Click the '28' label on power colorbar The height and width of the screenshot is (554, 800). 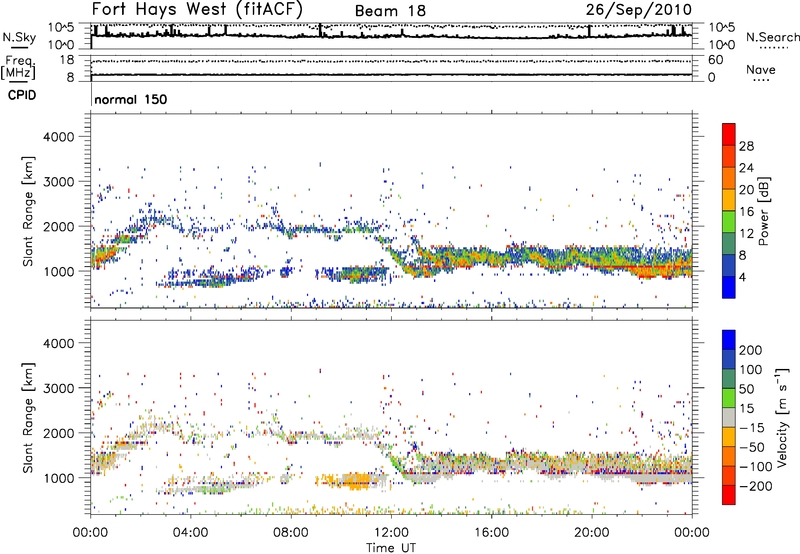point(746,146)
